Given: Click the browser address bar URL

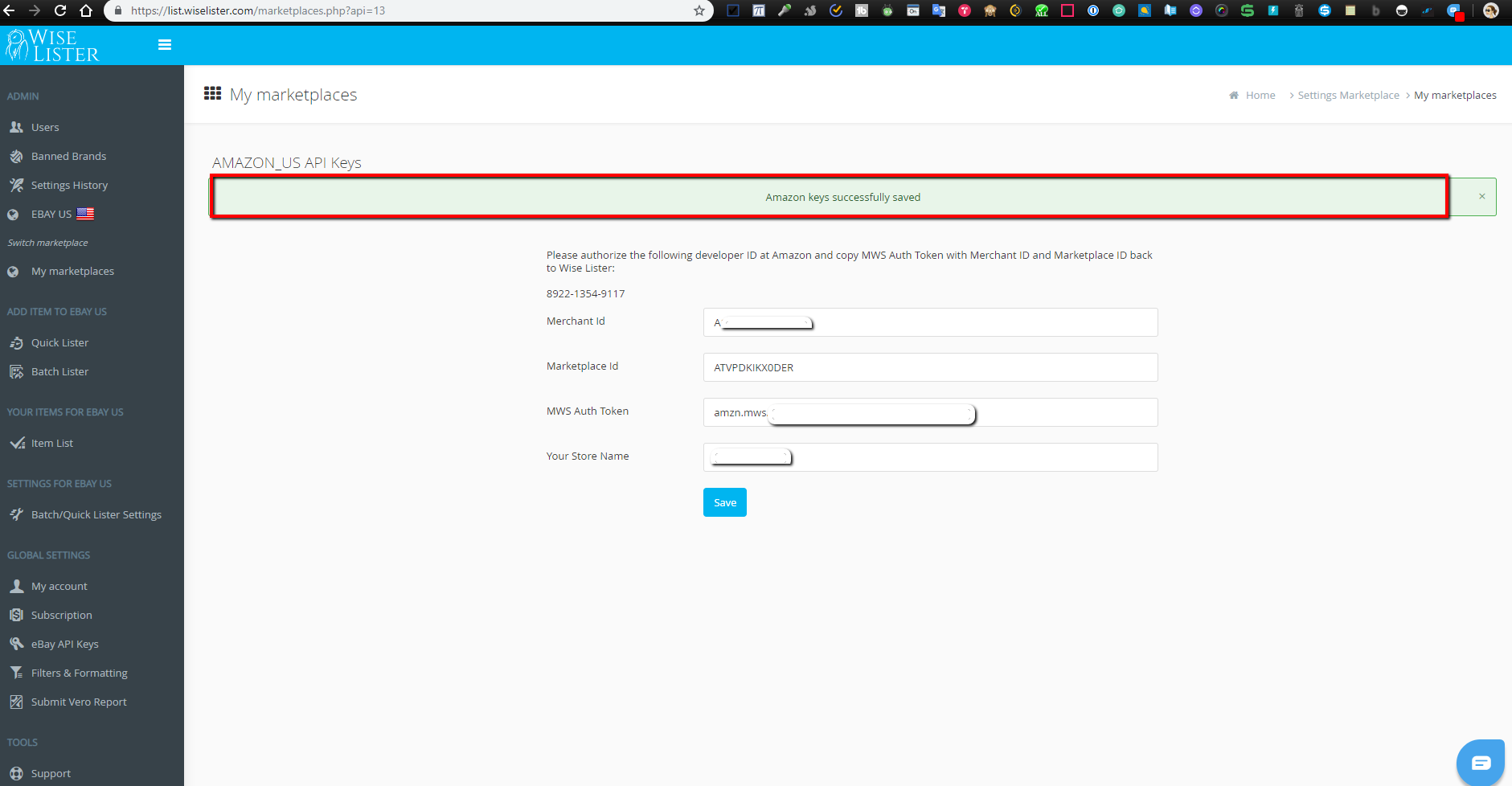Looking at the screenshot, I should click(258, 10).
